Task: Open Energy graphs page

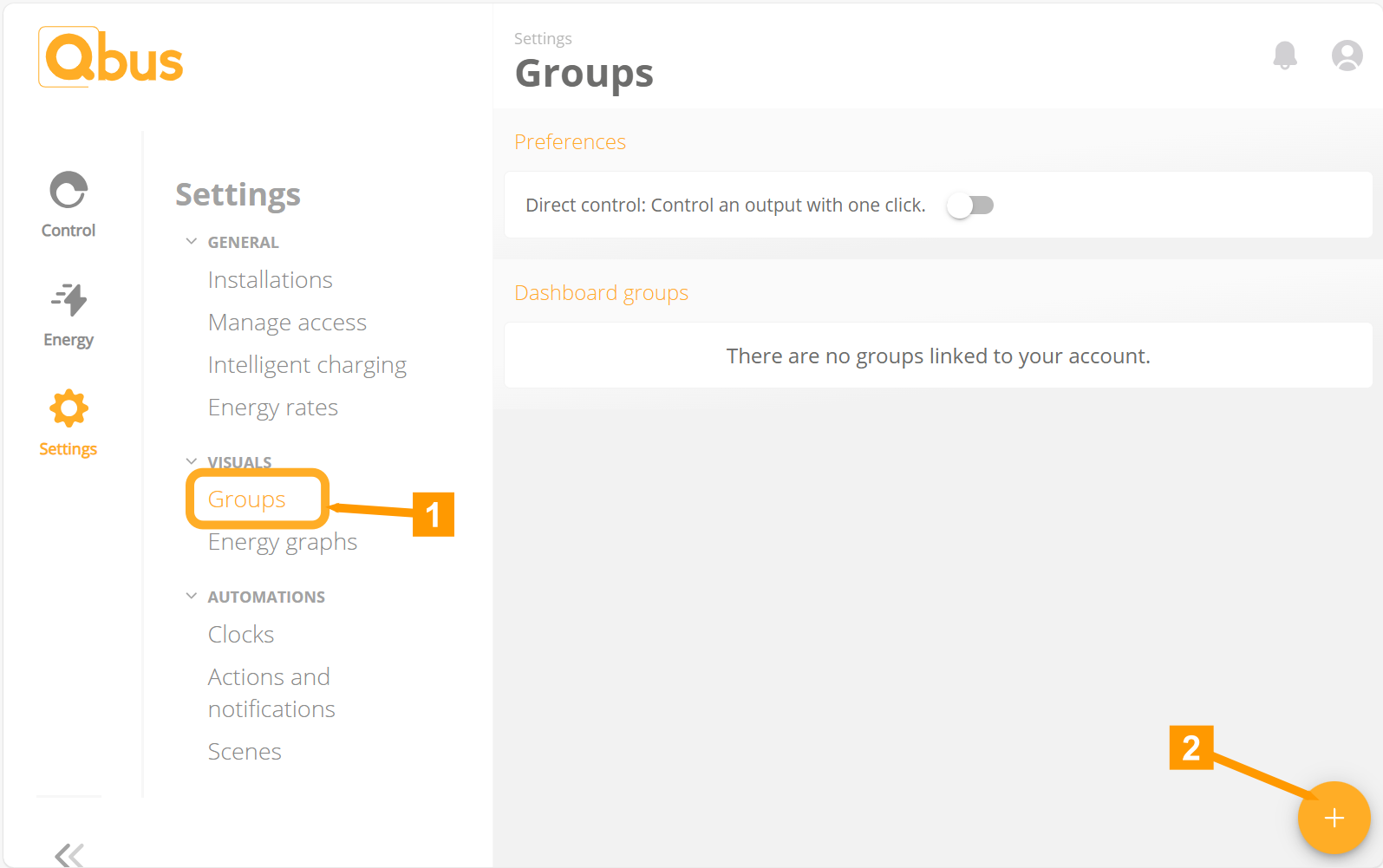Action: click(283, 542)
